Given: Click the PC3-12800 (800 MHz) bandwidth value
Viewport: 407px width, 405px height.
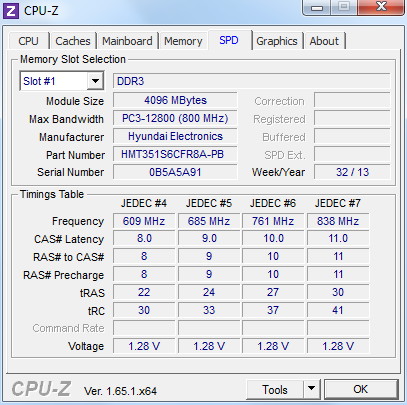Looking at the screenshot, I should (x=175, y=118).
